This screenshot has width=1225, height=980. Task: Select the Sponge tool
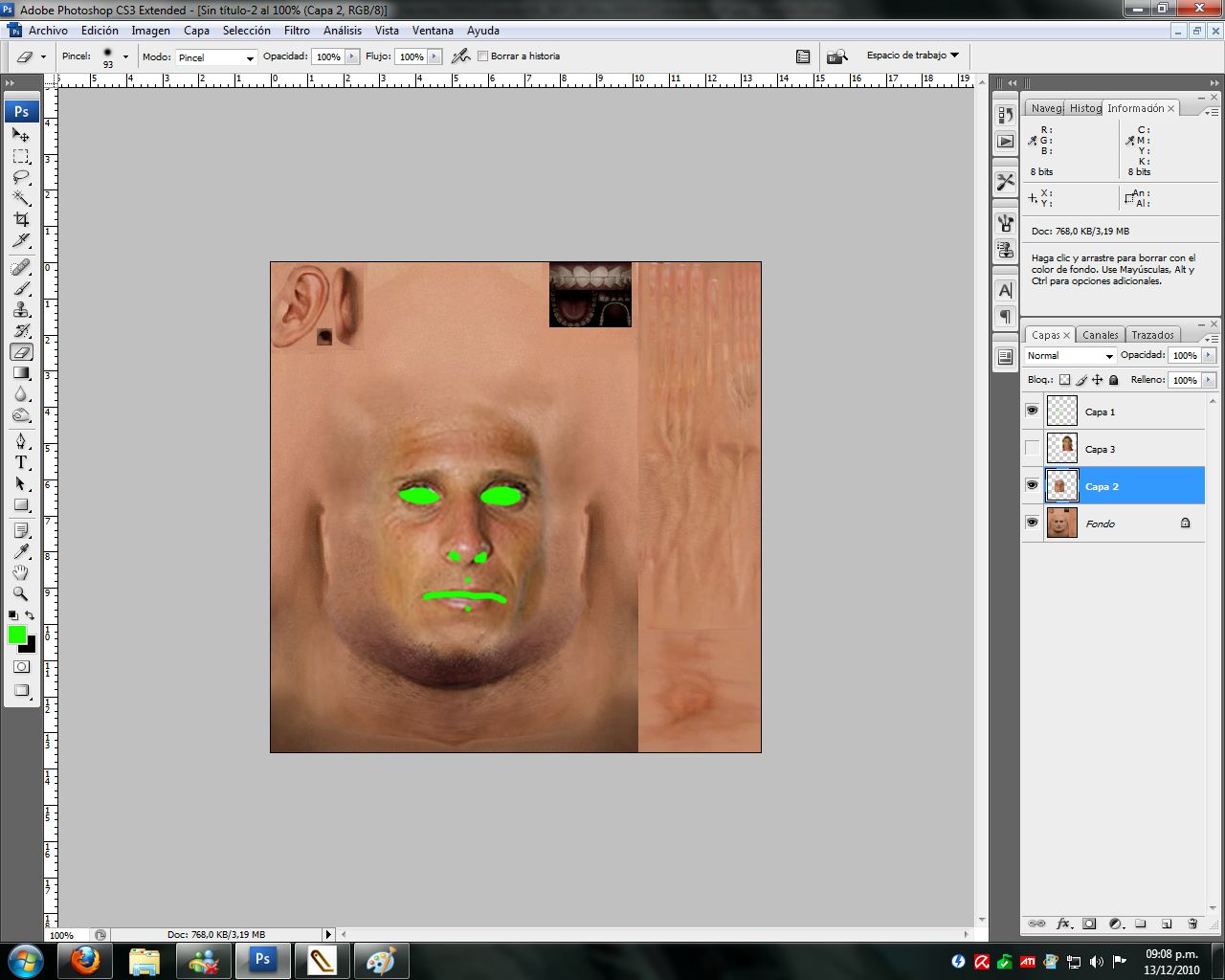point(21,414)
